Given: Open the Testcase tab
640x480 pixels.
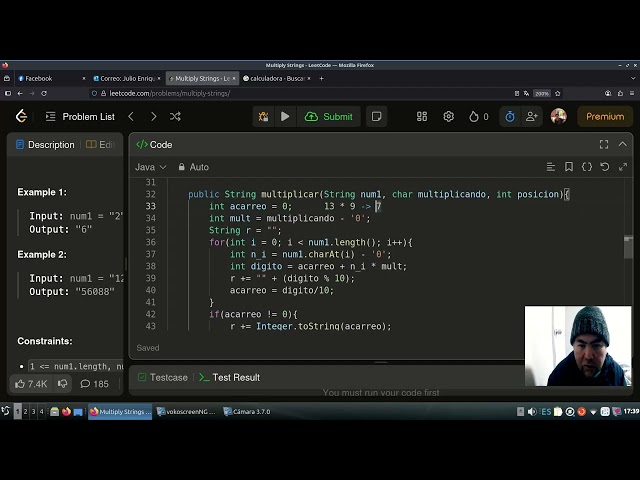Looking at the screenshot, I should (163, 378).
